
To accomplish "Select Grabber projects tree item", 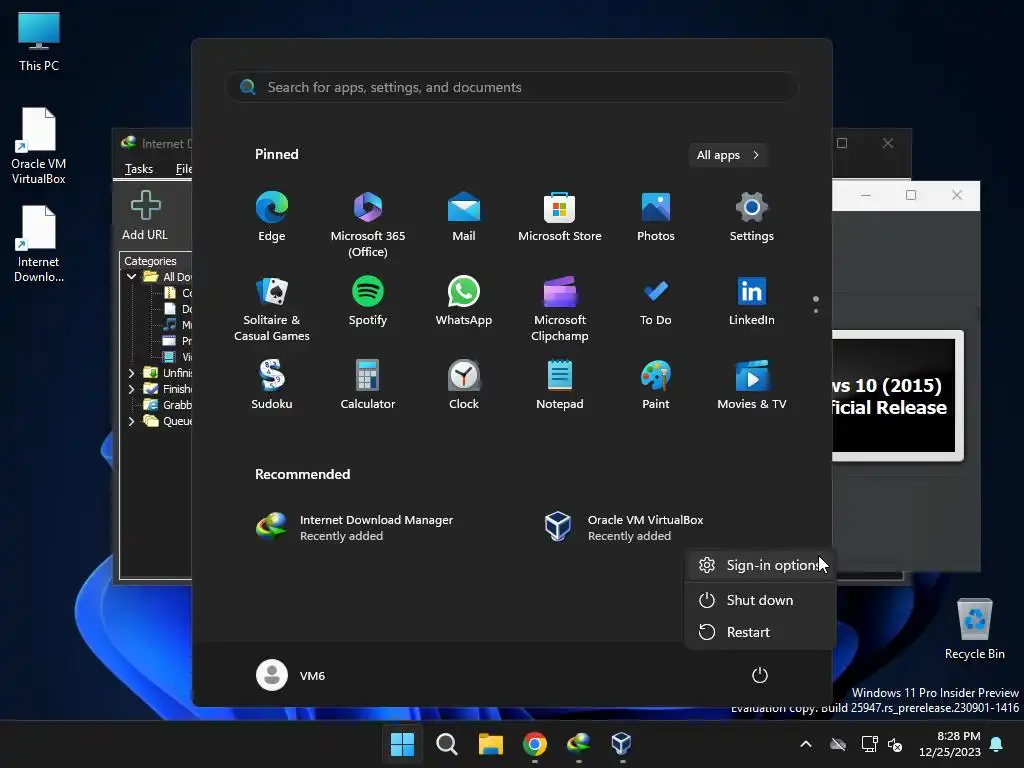I will (x=168, y=405).
